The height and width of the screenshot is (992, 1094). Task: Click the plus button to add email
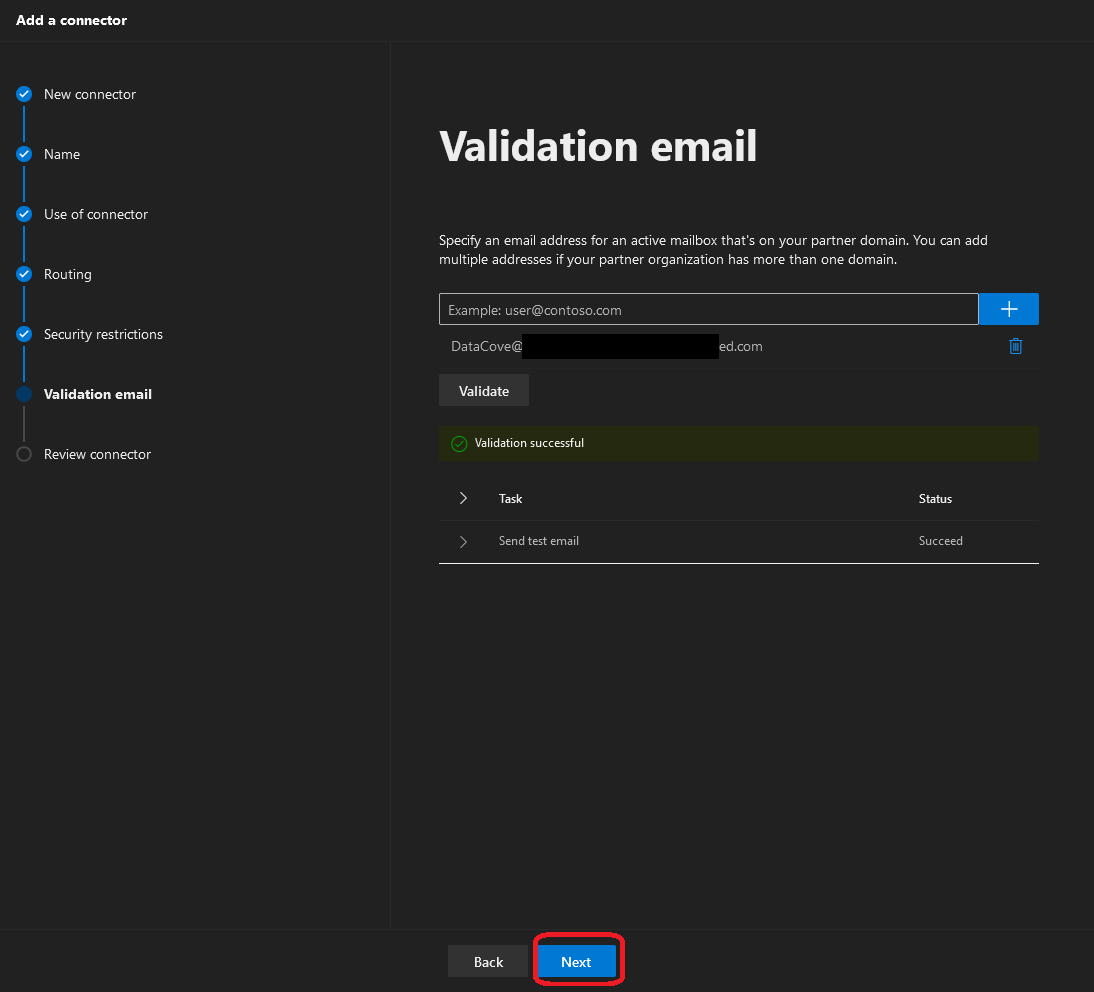[1008, 310]
